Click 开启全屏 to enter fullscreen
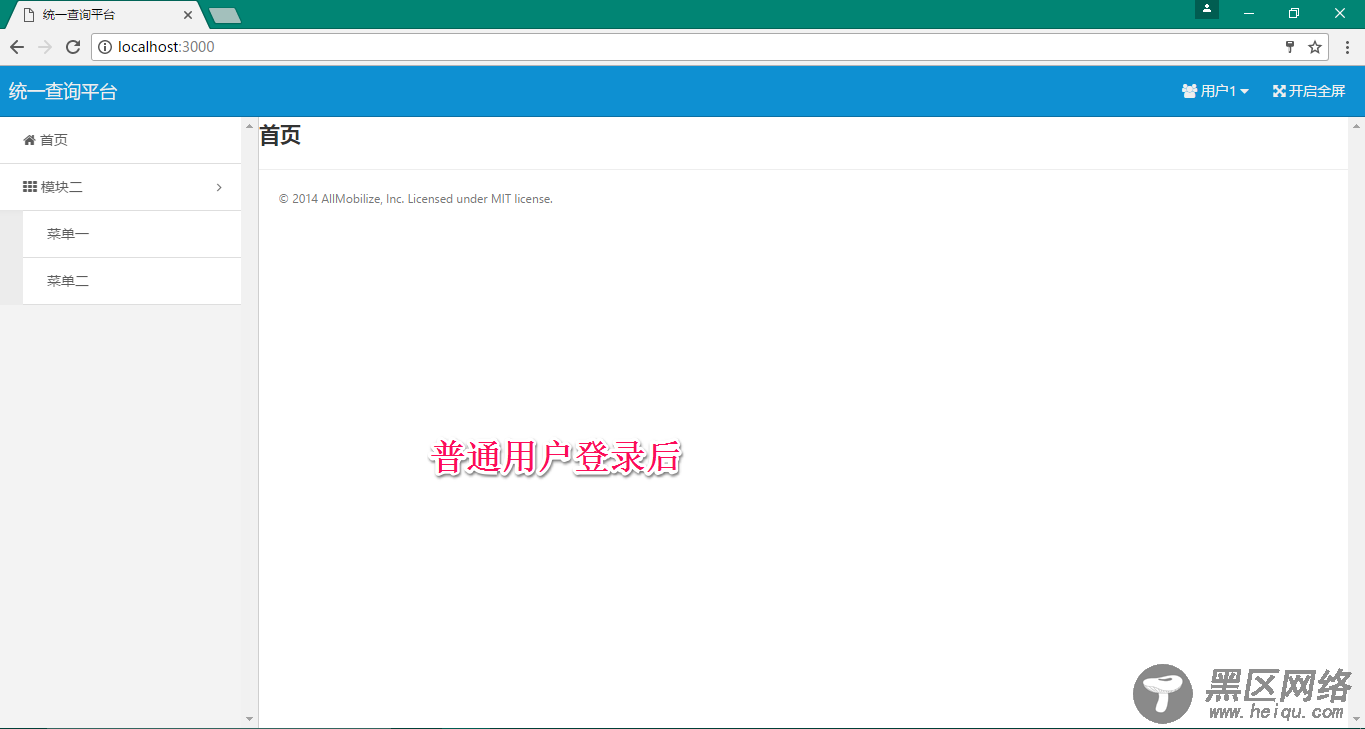The width and height of the screenshot is (1365, 729). coord(1316,91)
